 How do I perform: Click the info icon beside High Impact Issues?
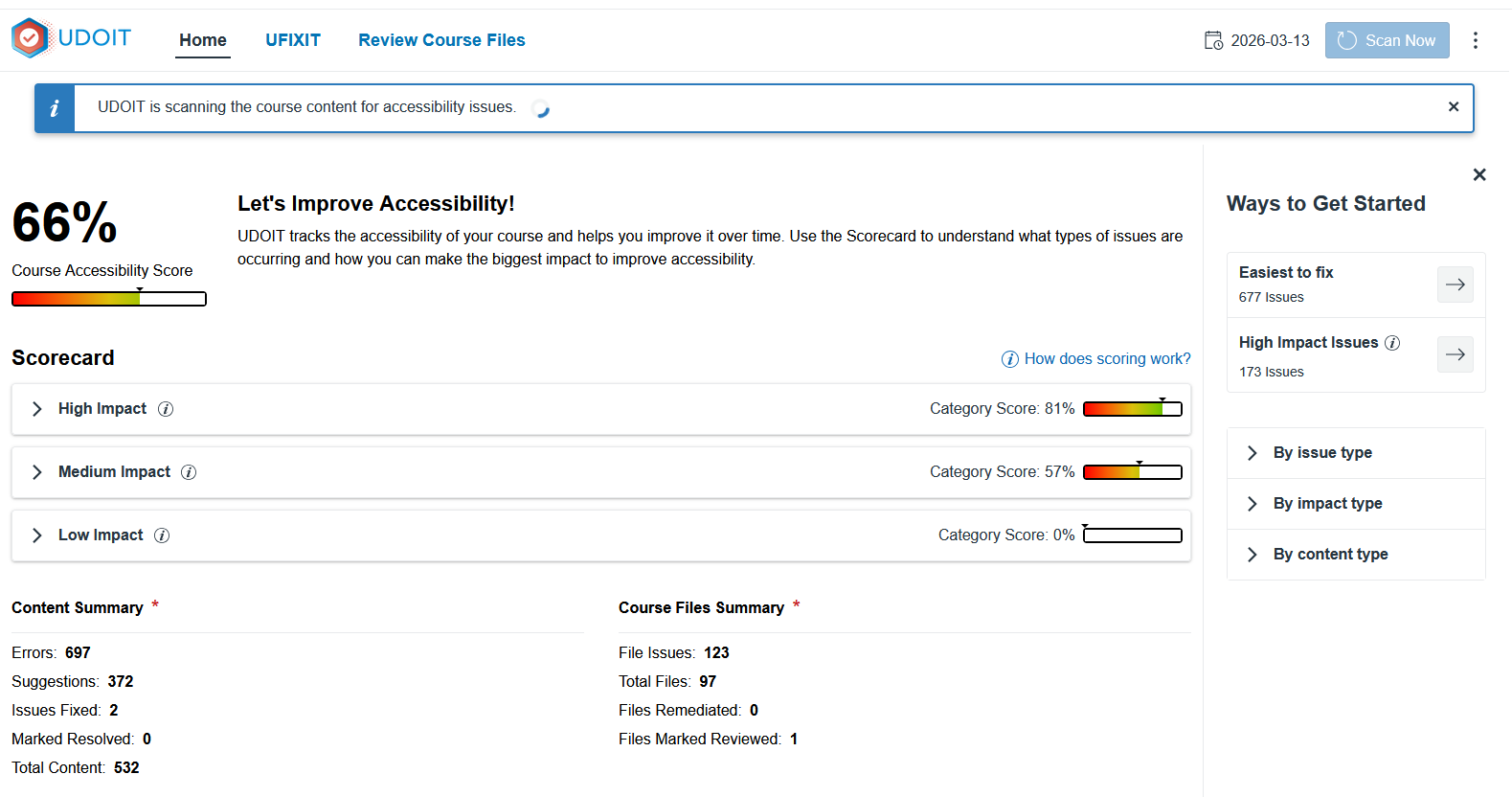pos(1392,343)
